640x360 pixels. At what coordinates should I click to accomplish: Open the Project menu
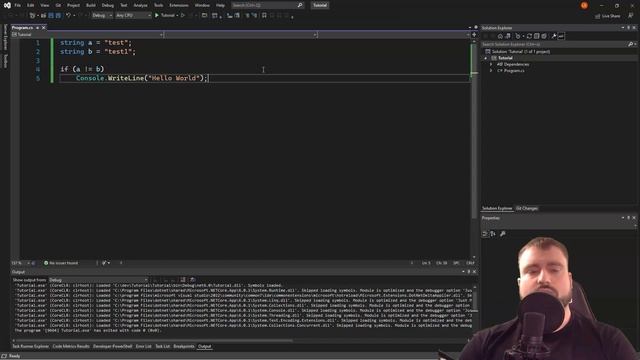coord(73,5)
